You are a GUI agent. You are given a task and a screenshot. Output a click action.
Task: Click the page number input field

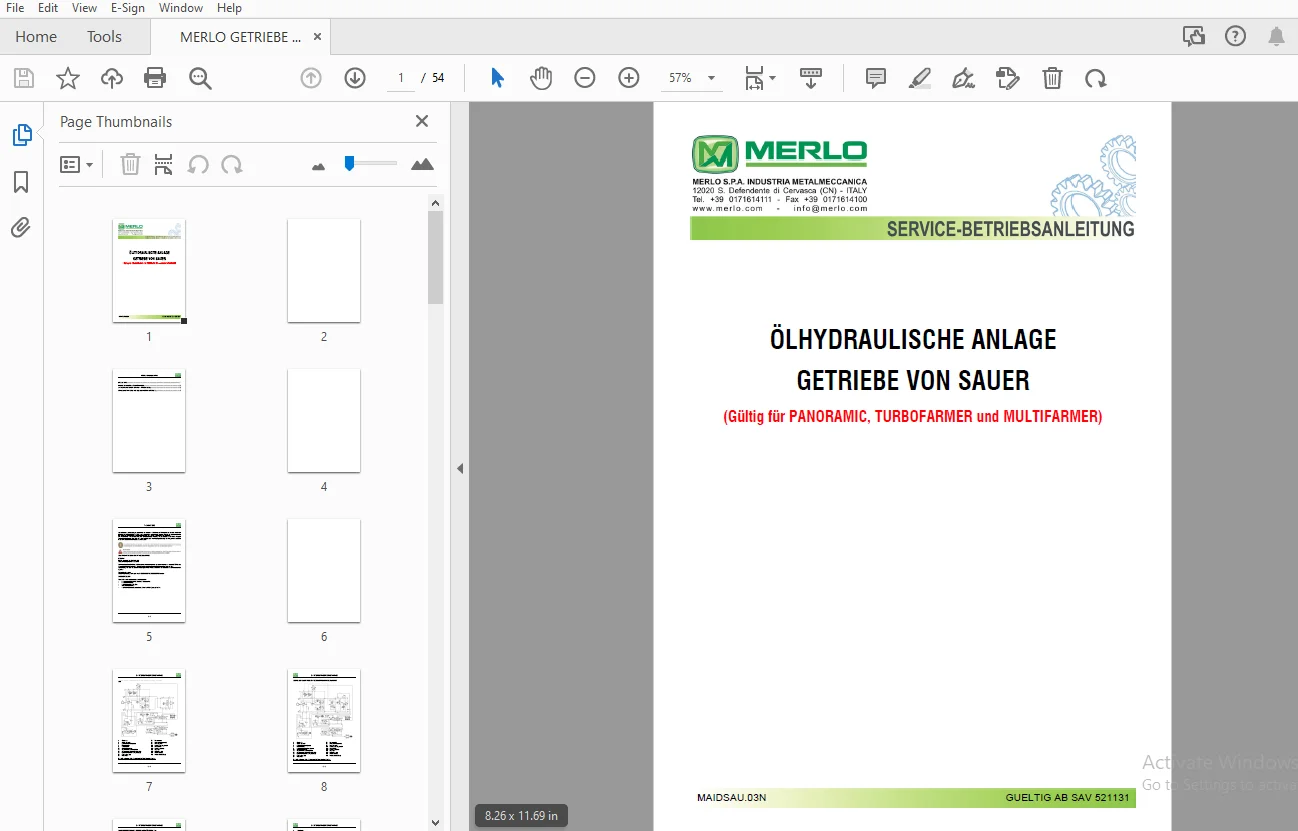[x=401, y=78]
